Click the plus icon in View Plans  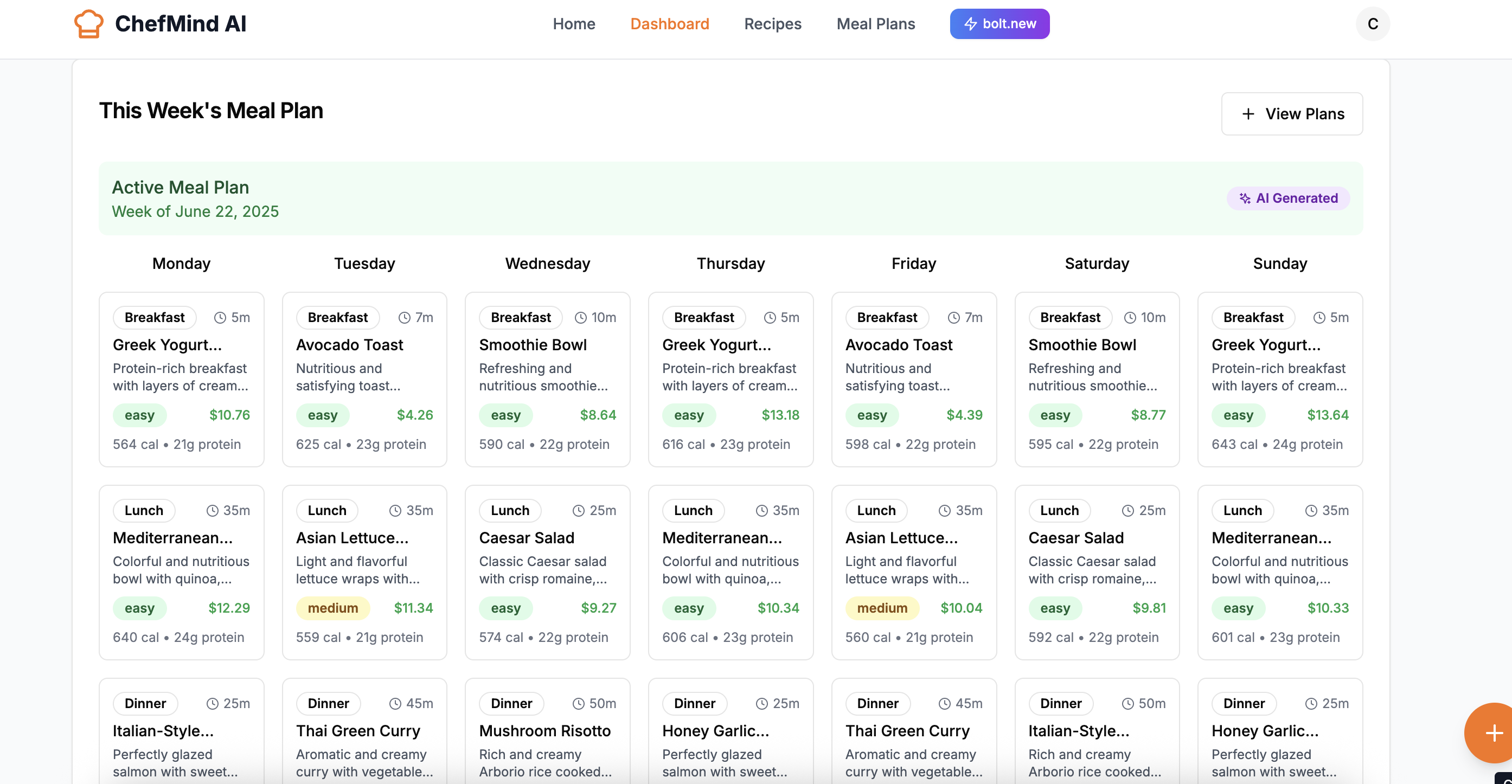point(1248,114)
